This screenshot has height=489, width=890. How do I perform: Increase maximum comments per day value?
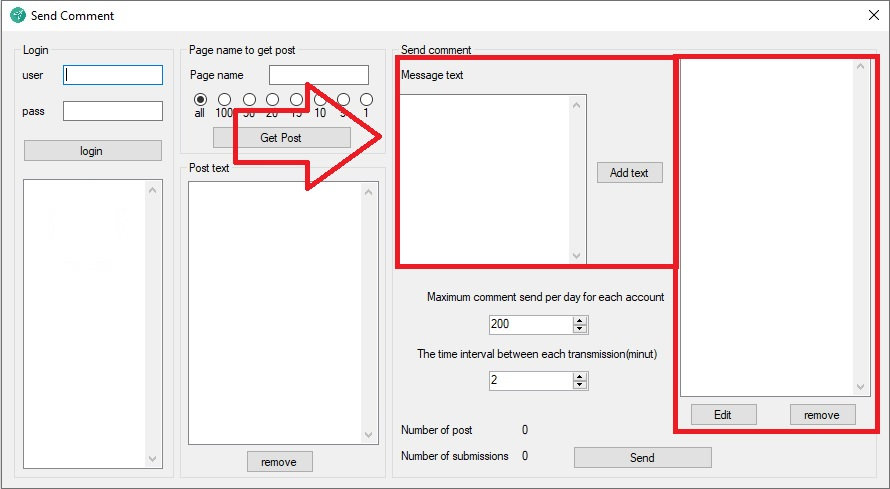[580, 320]
